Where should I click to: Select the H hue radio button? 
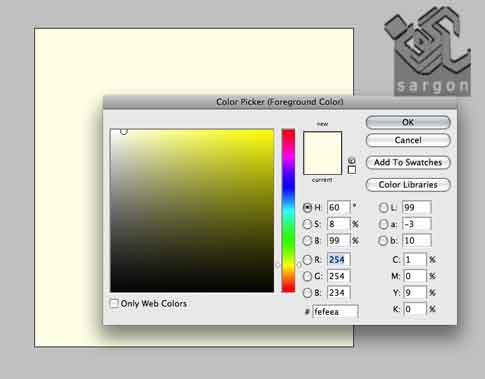[x=307, y=208]
